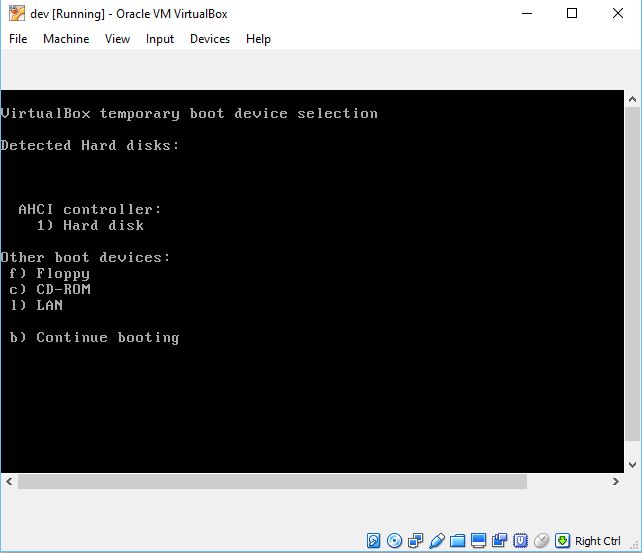Click the CPU virtualization features indicator icon
This screenshot has width=642, height=553.
point(520,540)
